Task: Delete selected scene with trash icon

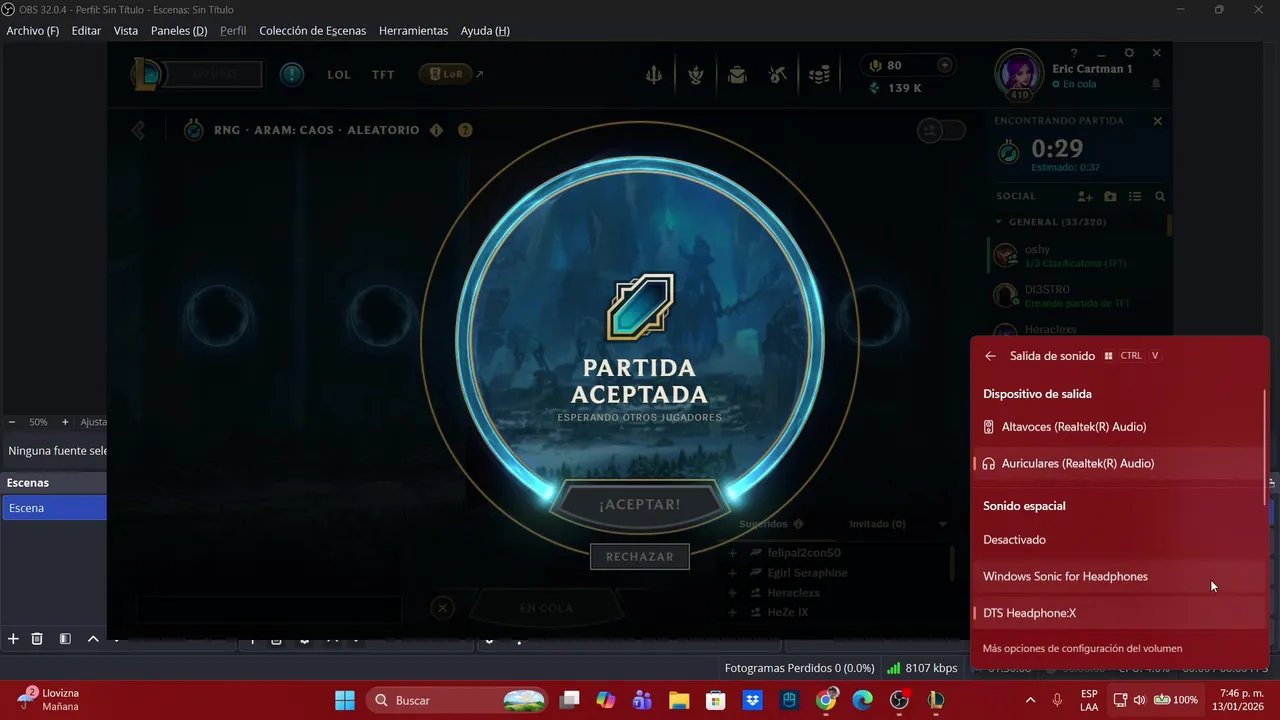Action: coord(37,639)
